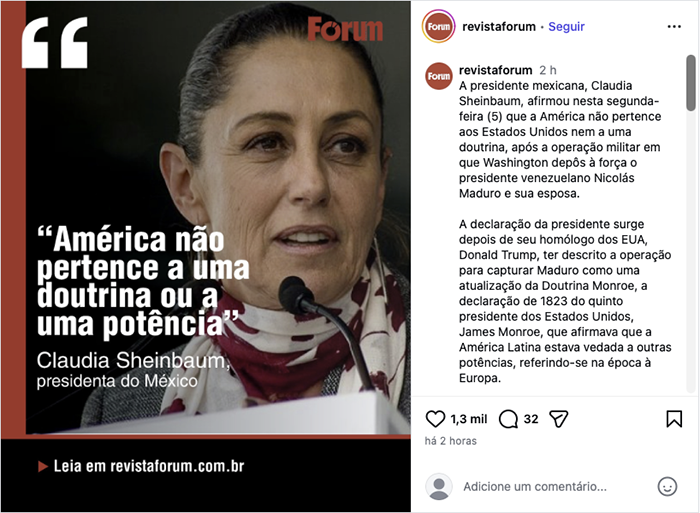Click the Claudia Sheinbaum post image
700x513 pixels.
click(x=206, y=256)
